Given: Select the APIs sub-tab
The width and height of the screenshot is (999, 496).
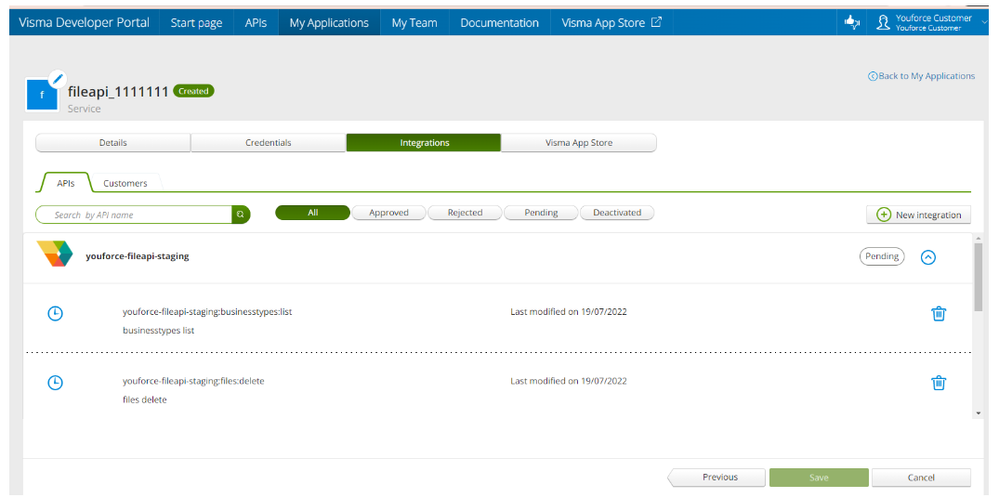Looking at the screenshot, I should click(66, 183).
